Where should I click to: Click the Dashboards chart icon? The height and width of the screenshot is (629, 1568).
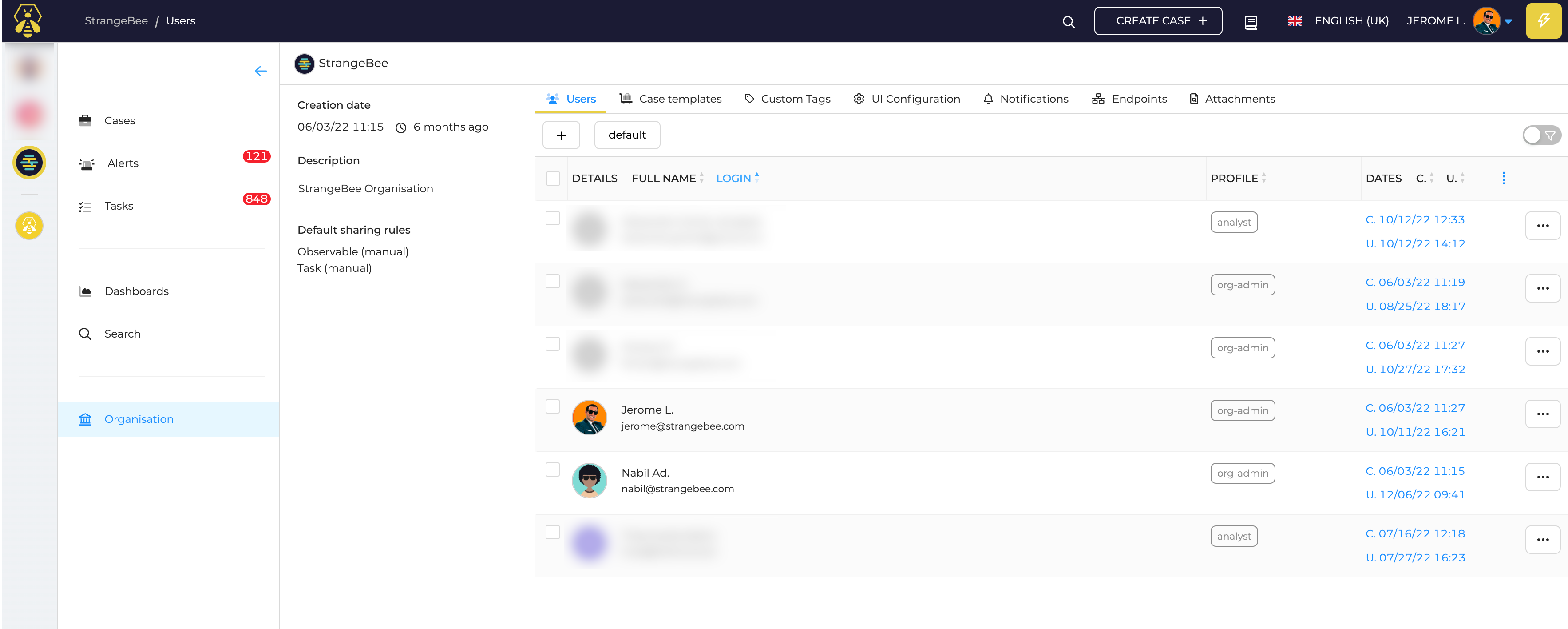(85, 292)
